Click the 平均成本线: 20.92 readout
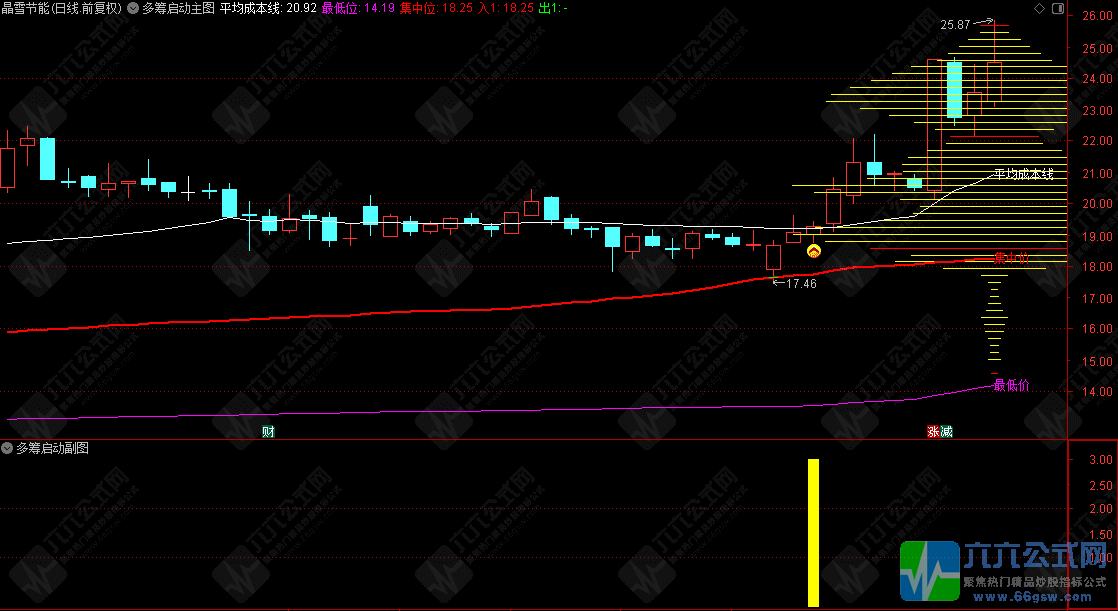 click(x=267, y=9)
